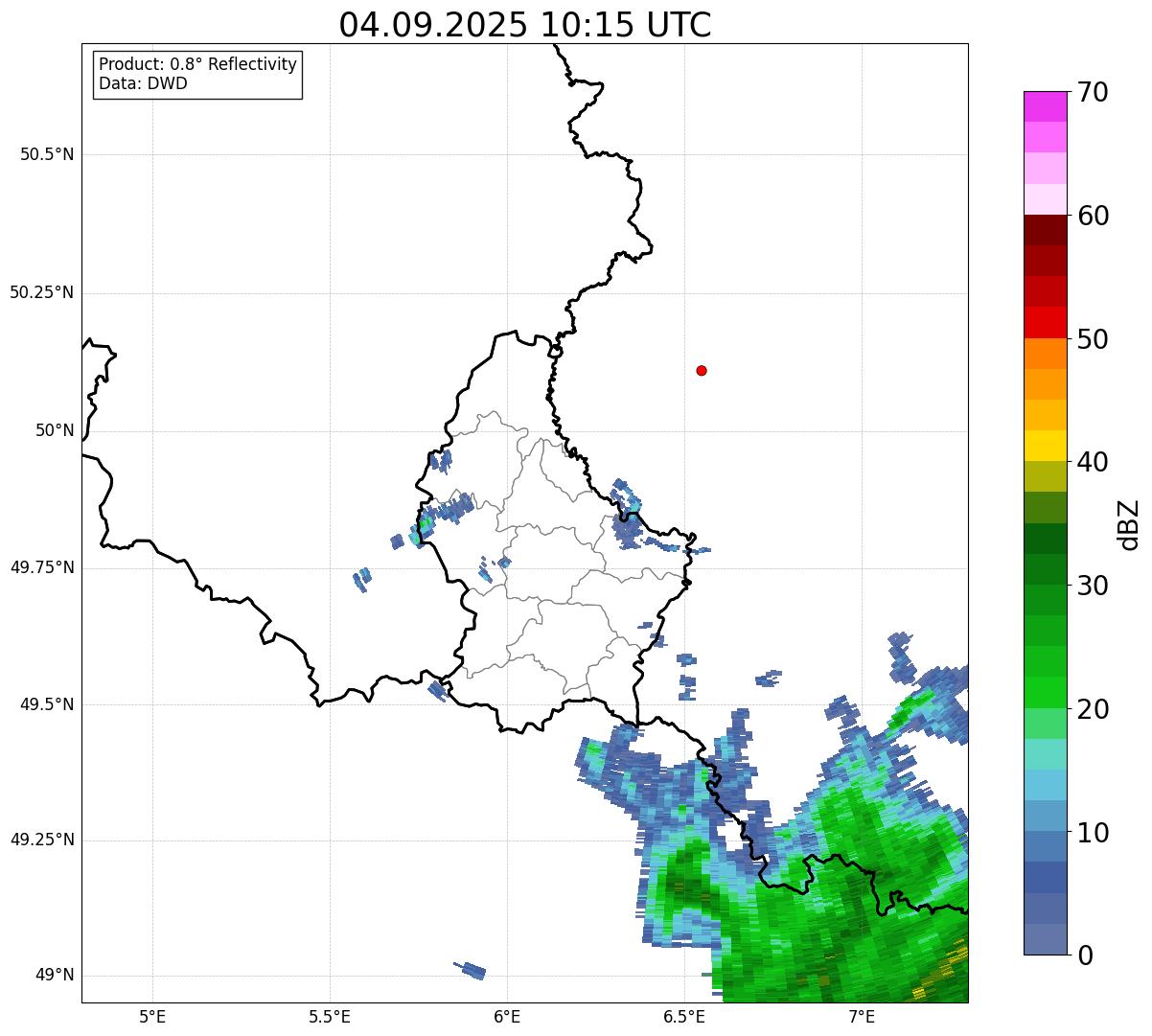This screenshot has height=1036, width=1152.
Task: Click the 7°E longitude label
Action: 862,1016
